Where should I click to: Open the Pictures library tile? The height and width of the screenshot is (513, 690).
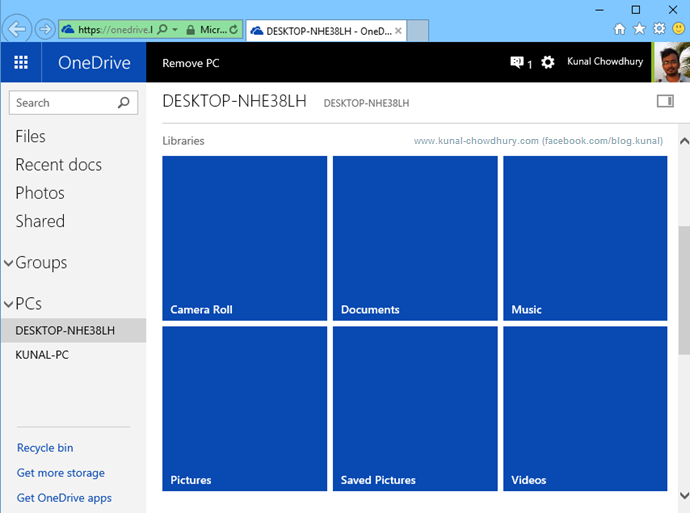point(245,409)
